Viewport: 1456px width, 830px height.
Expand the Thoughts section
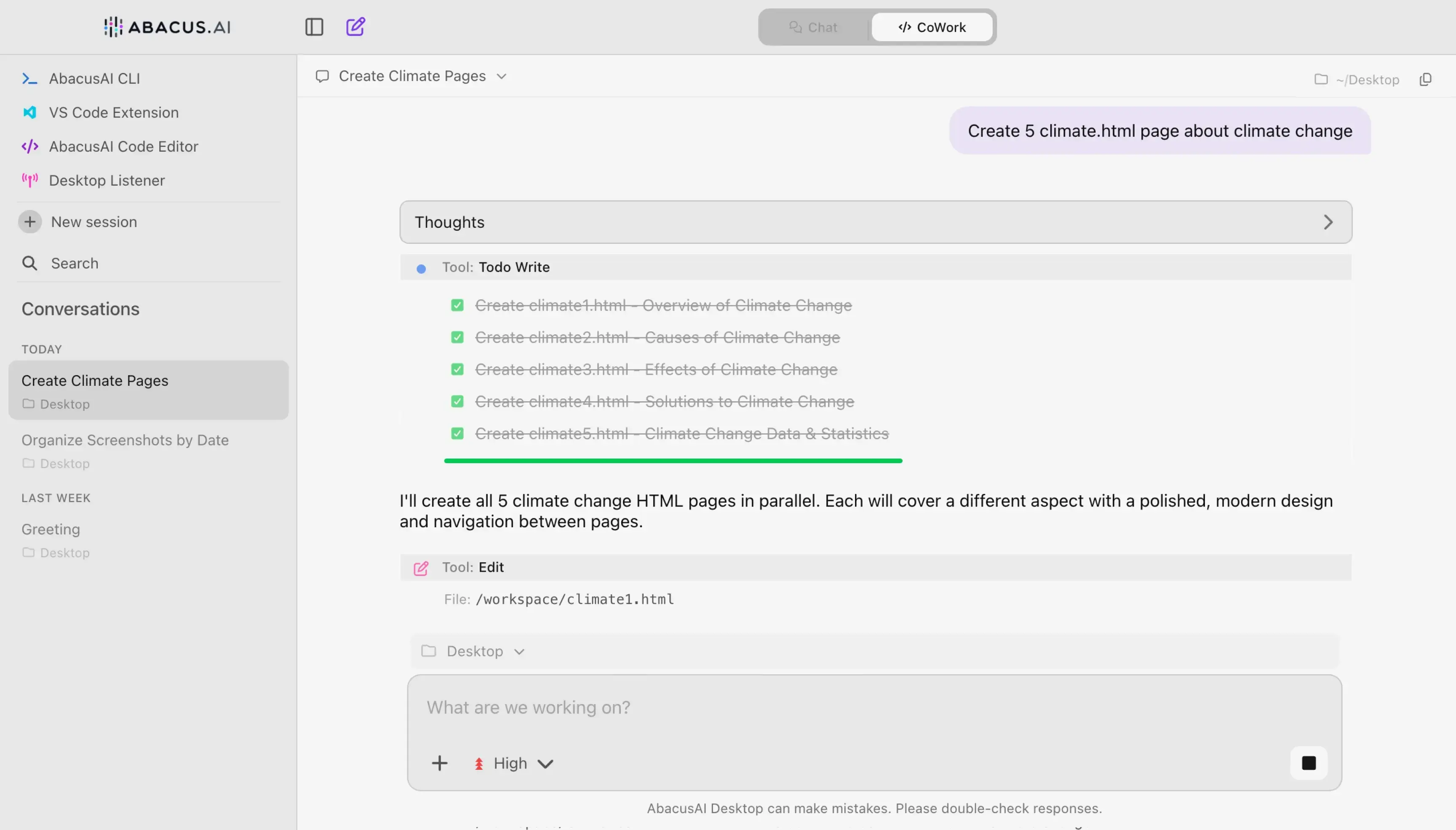pos(876,222)
